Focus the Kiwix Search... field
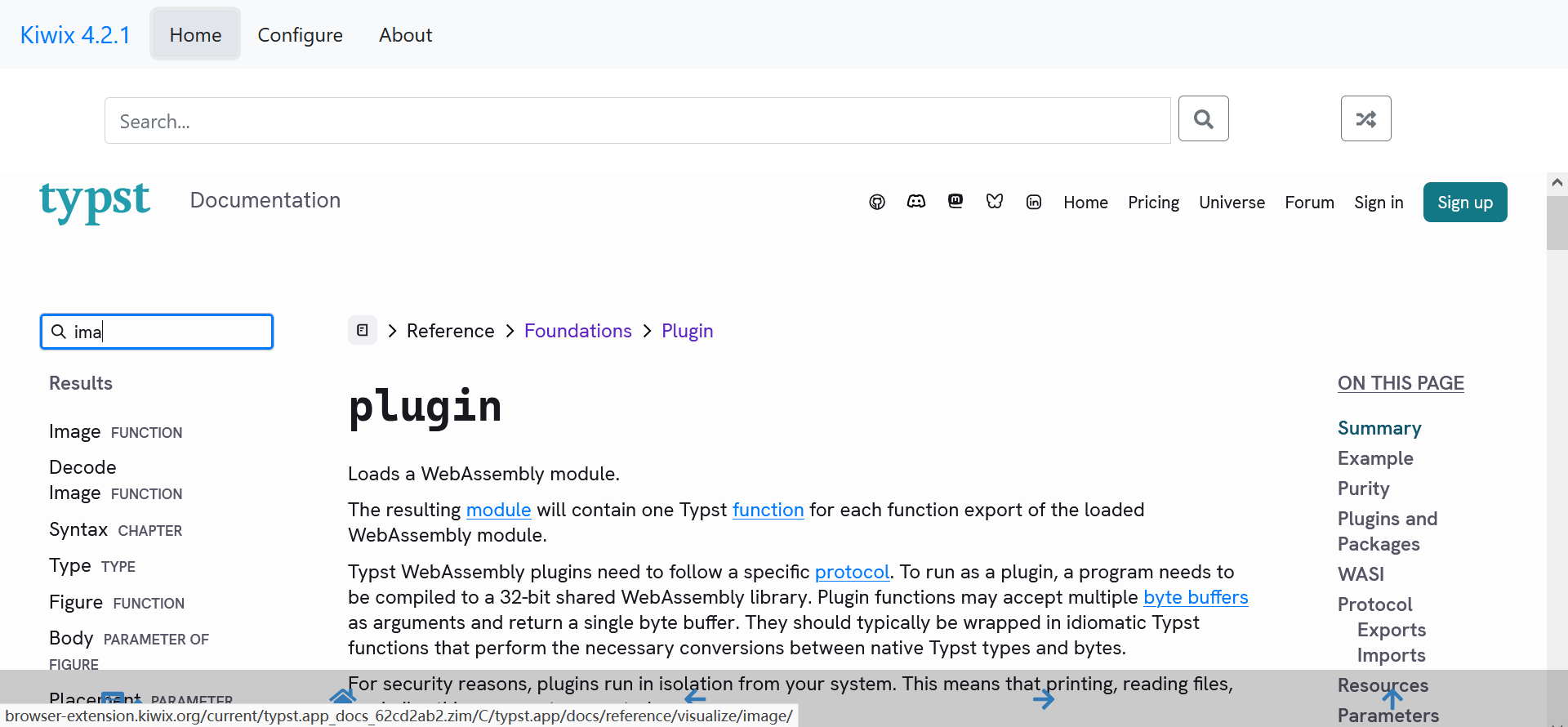1568x727 pixels. (x=638, y=121)
